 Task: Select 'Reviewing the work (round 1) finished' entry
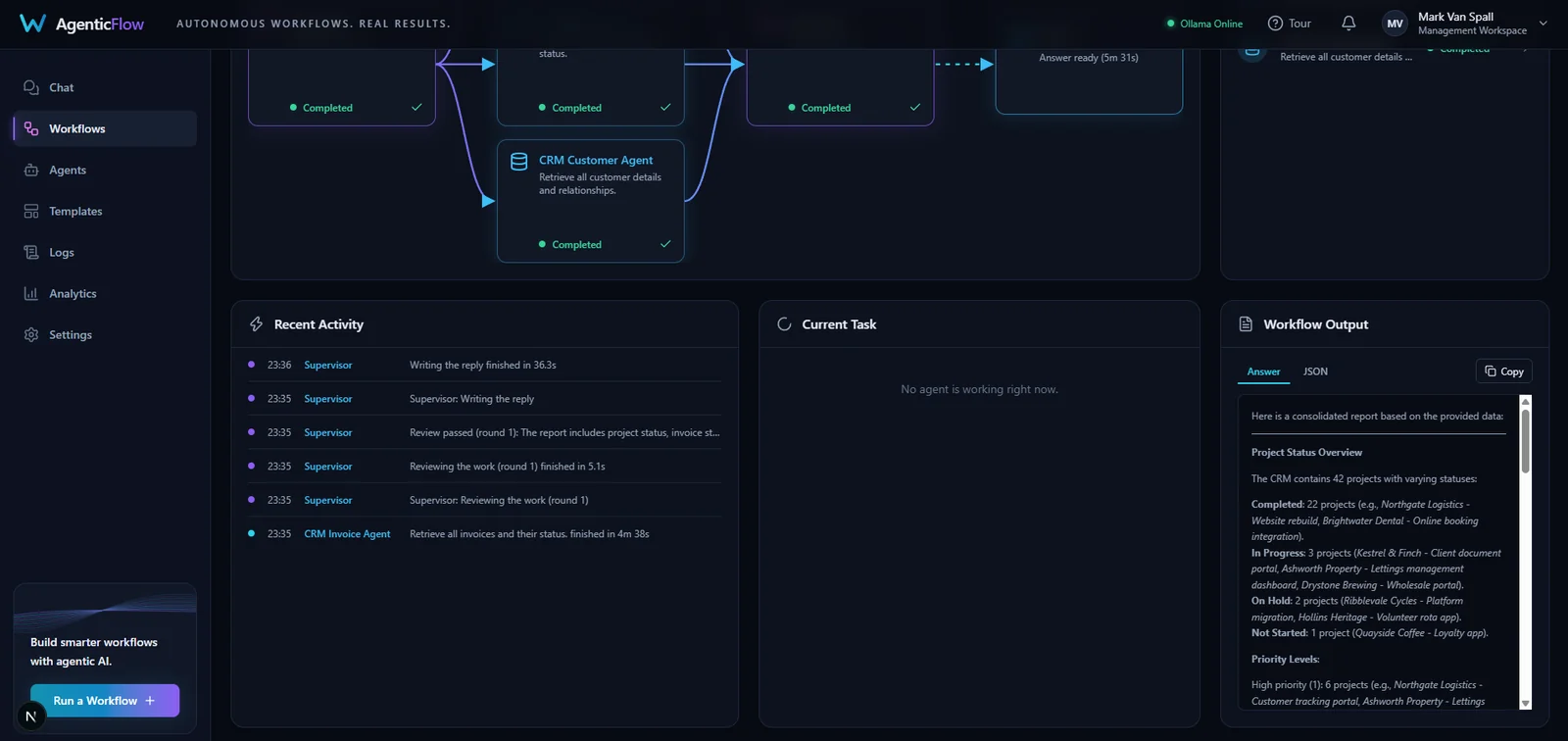coord(508,467)
